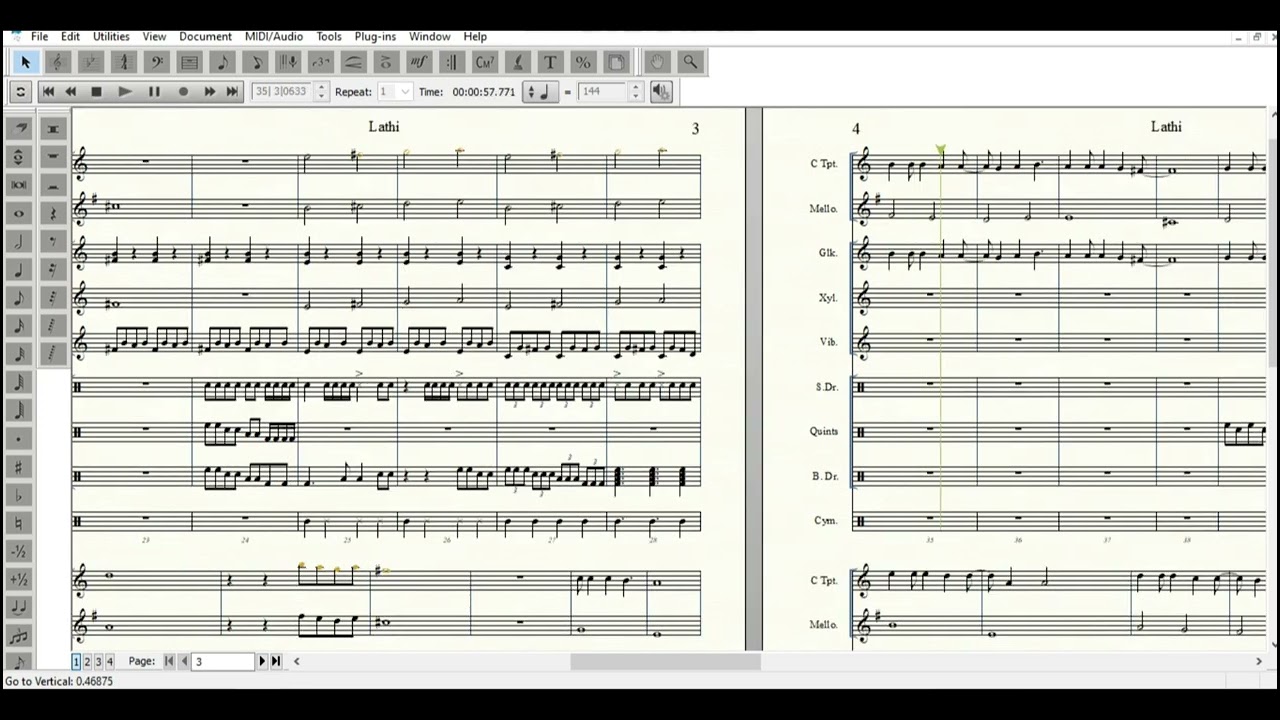
Task: Choose the quarter note duration in palette
Action: click(x=19, y=270)
